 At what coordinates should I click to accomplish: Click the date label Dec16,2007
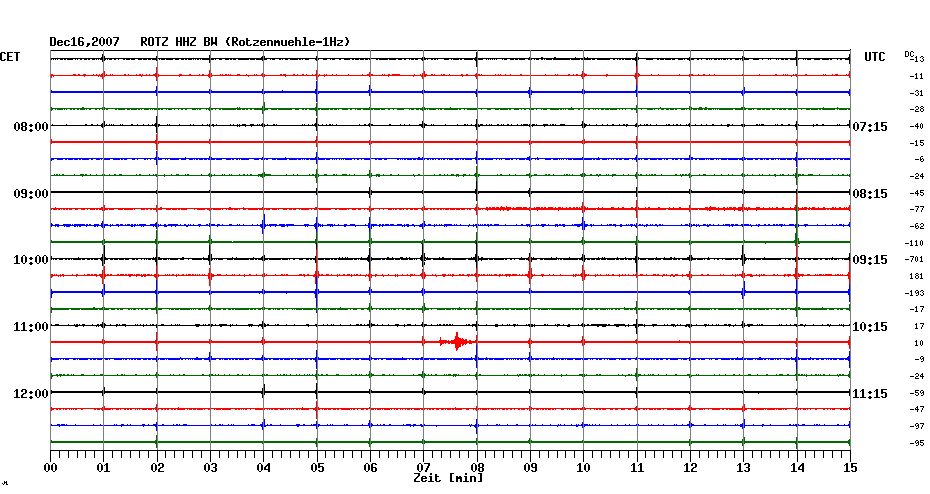pyautogui.click(x=84, y=42)
